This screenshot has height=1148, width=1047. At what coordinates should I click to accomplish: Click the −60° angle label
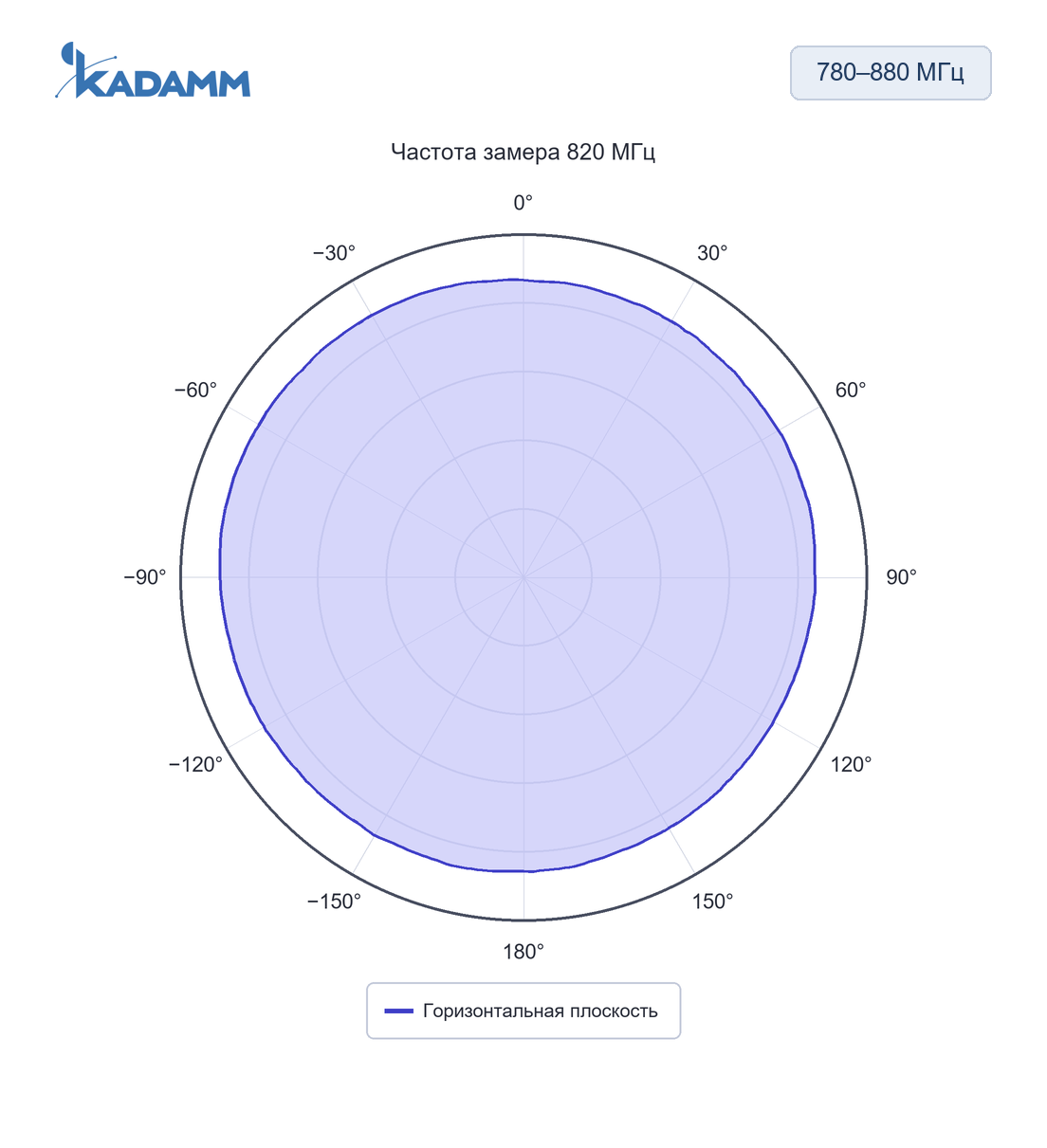coord(195,391)
